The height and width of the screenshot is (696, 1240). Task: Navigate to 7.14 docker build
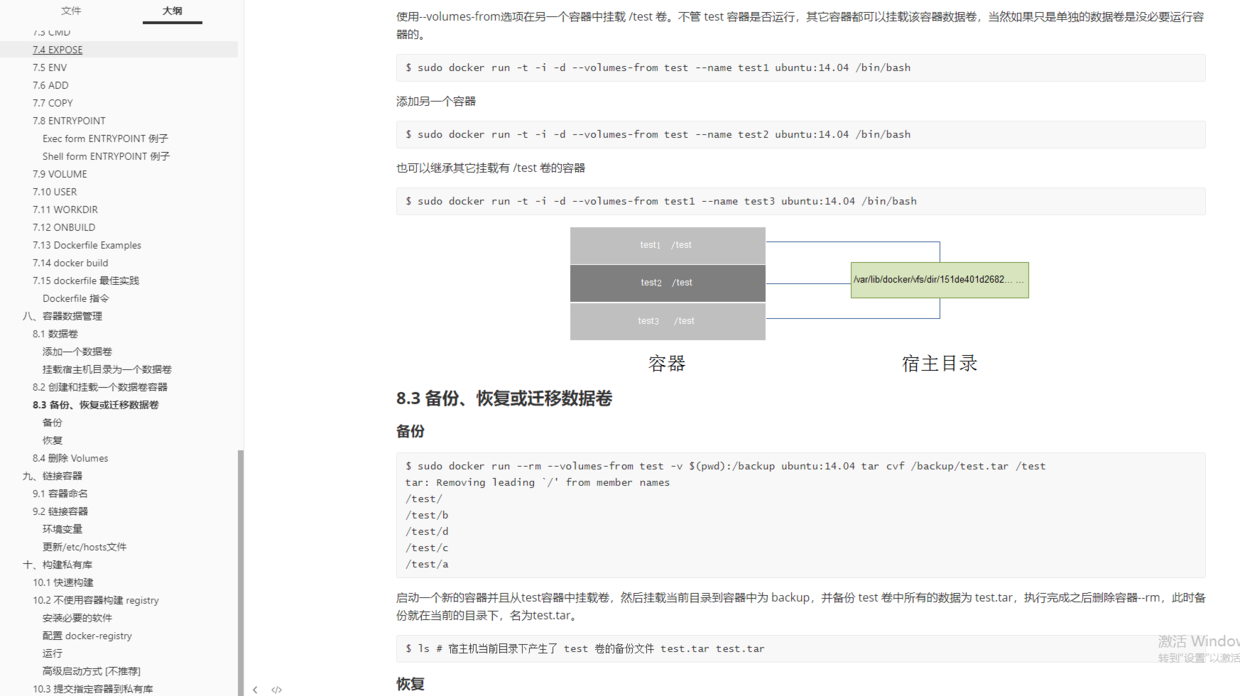coord(70,263)
